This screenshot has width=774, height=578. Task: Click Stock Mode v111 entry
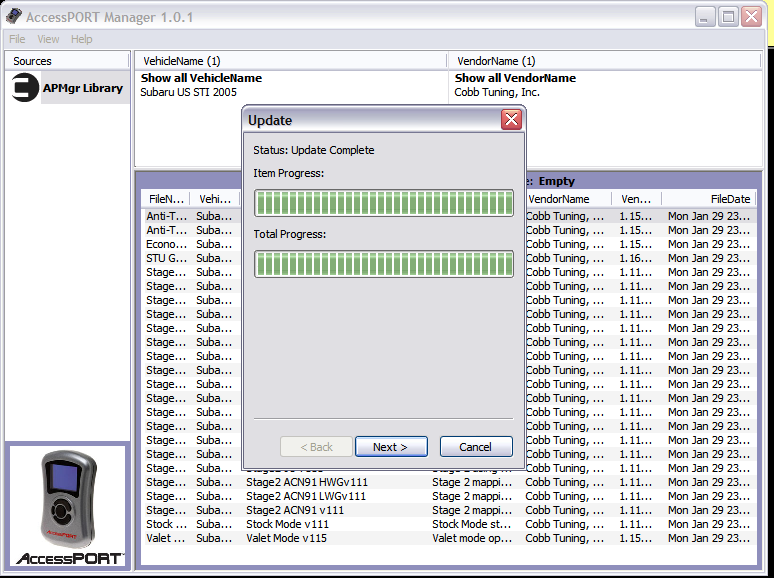point(287,524)
